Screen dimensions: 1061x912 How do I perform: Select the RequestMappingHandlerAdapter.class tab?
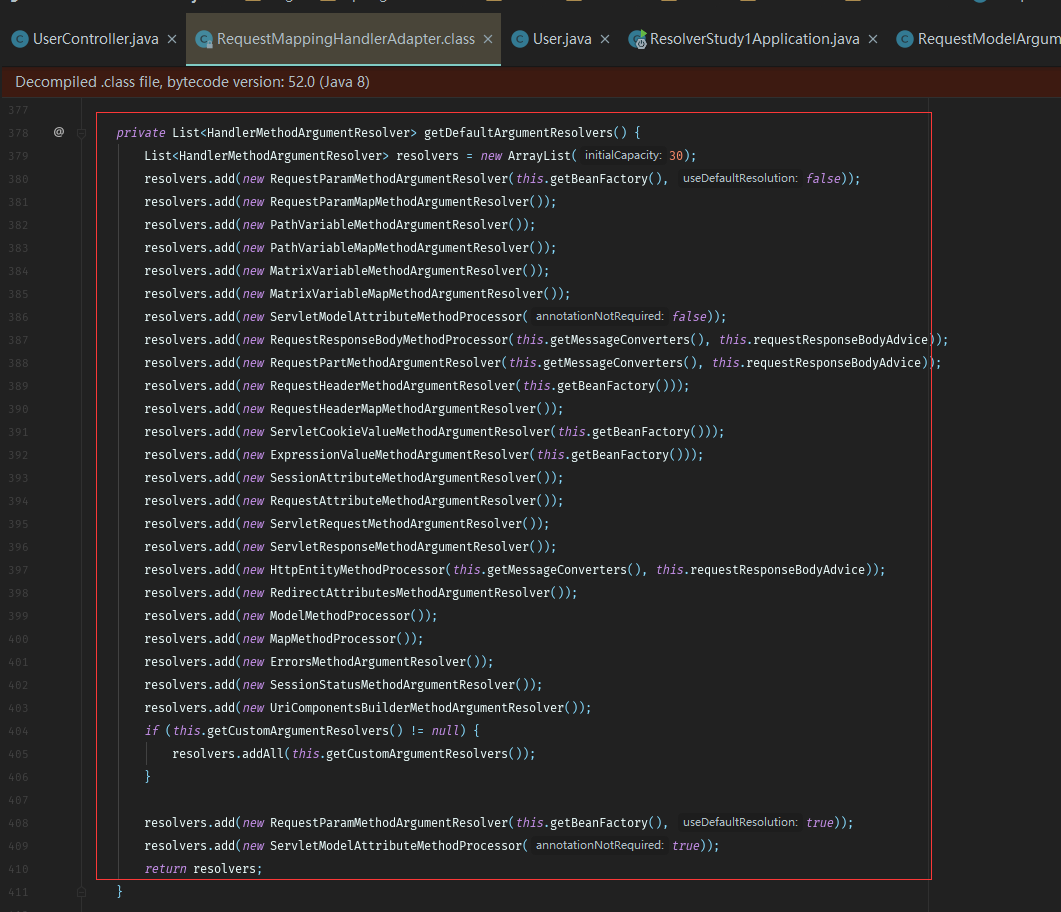345,39
